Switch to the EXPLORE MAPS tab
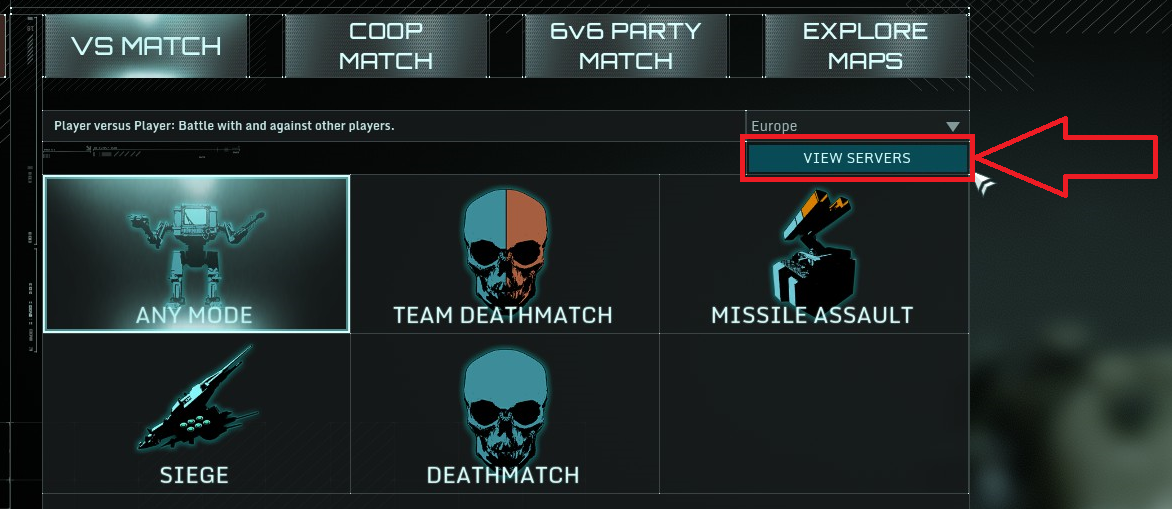This screenshot has height=509, width=1172. [866, 46]
